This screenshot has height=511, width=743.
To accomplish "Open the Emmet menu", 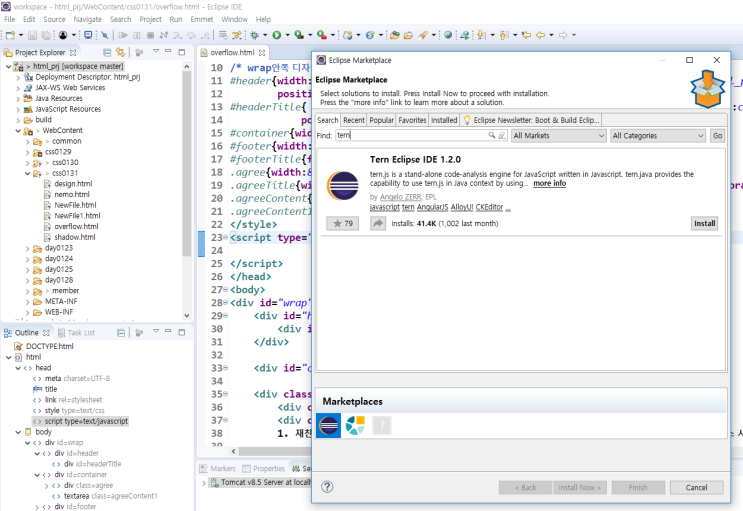I will click(202, 19).
